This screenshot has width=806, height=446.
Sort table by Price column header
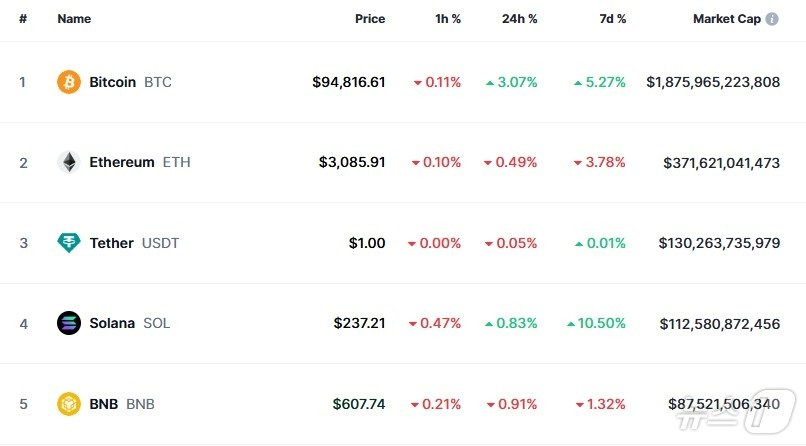click(x=369, y=19)
